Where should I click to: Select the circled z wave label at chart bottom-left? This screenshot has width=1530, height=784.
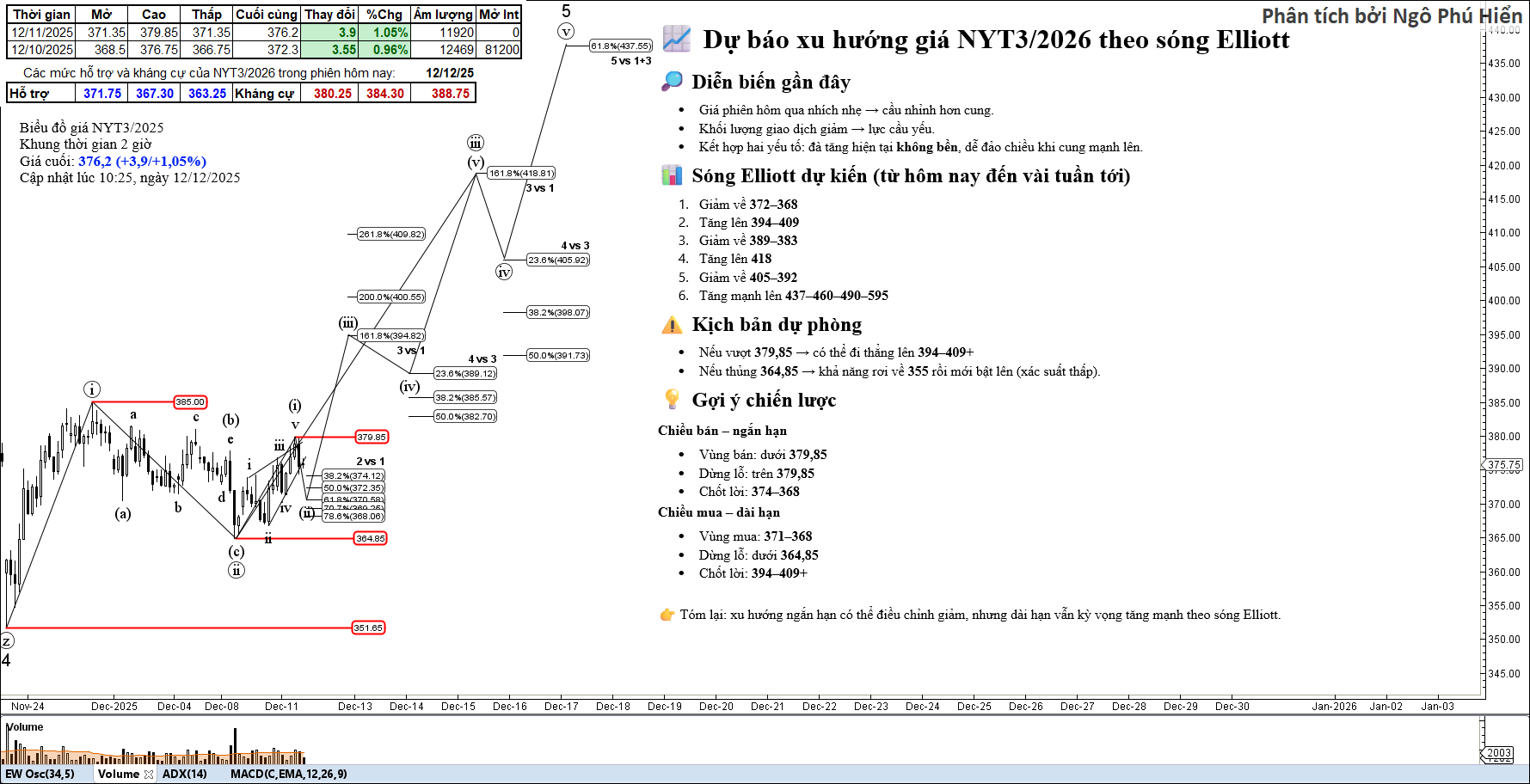[x=6, y=641]
